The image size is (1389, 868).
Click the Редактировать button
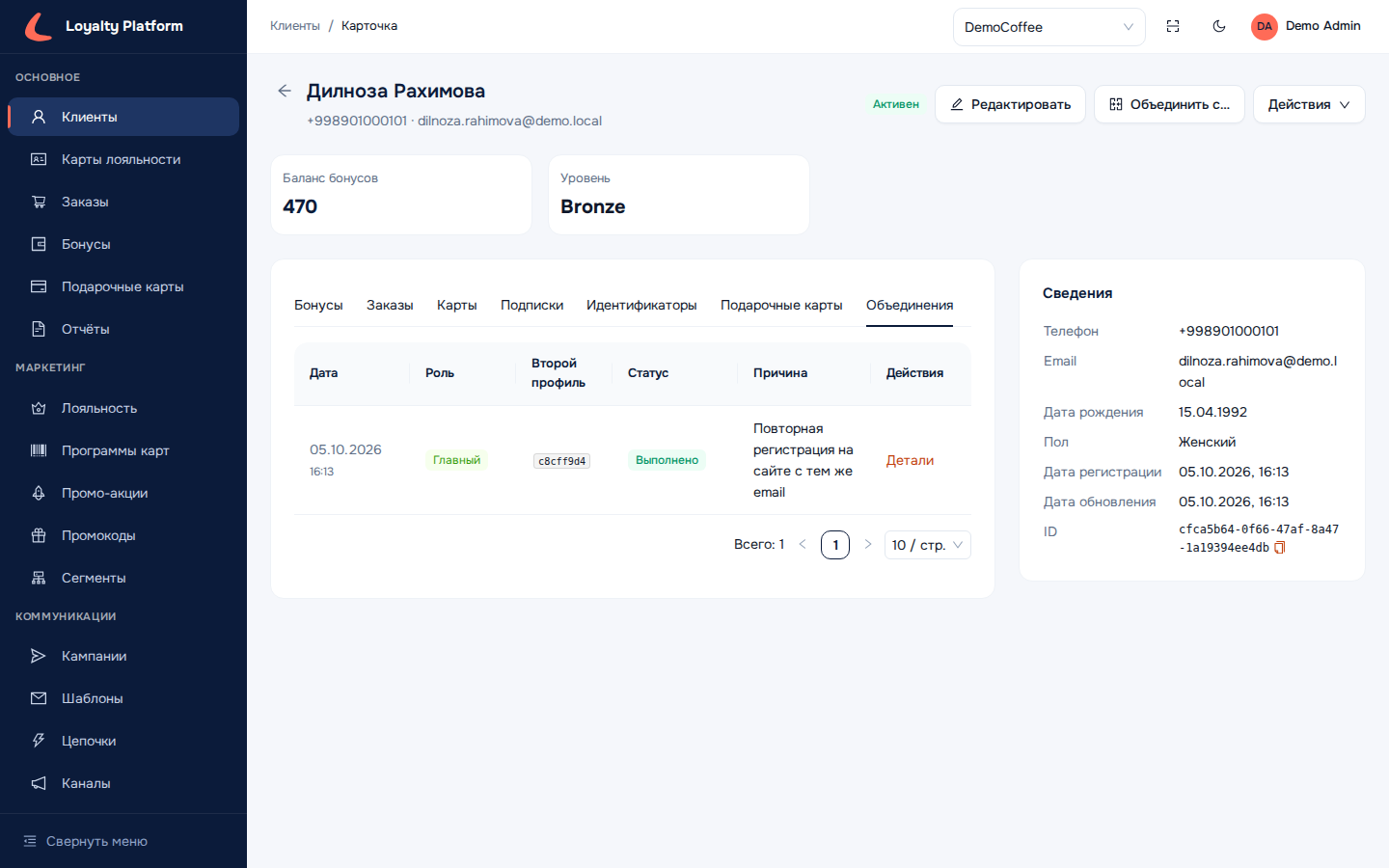click(1010, 104)
